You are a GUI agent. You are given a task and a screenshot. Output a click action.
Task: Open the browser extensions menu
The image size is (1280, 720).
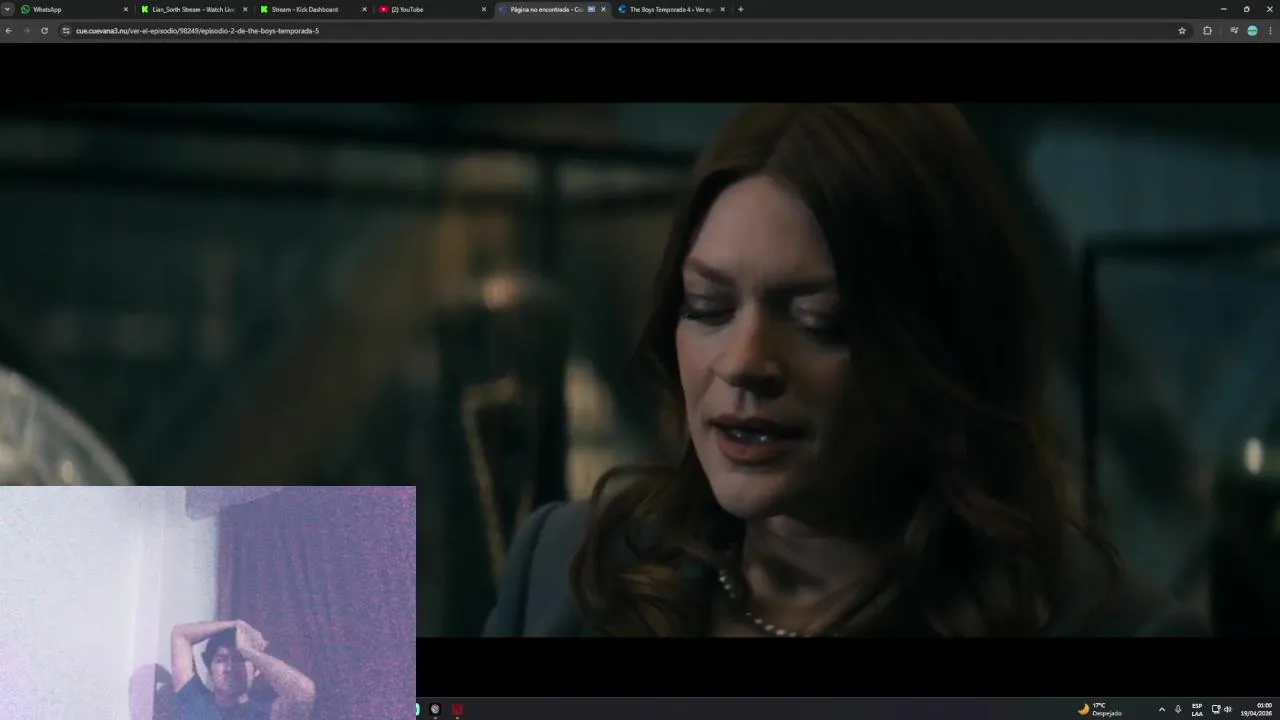[1207, 31]
